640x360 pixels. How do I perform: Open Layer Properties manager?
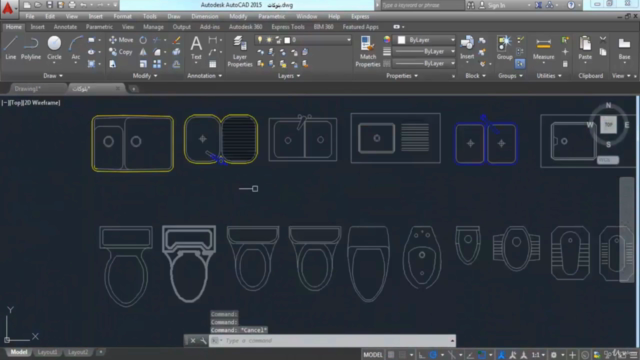240,51
